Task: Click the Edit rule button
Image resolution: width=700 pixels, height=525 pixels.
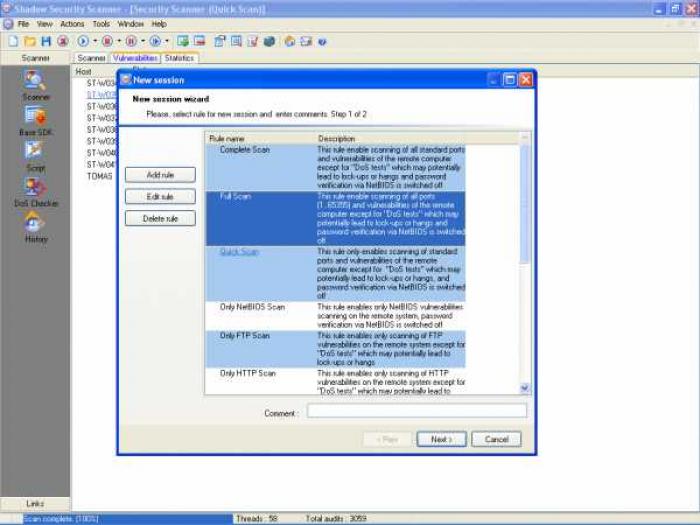Action: (x=160, y=197)
